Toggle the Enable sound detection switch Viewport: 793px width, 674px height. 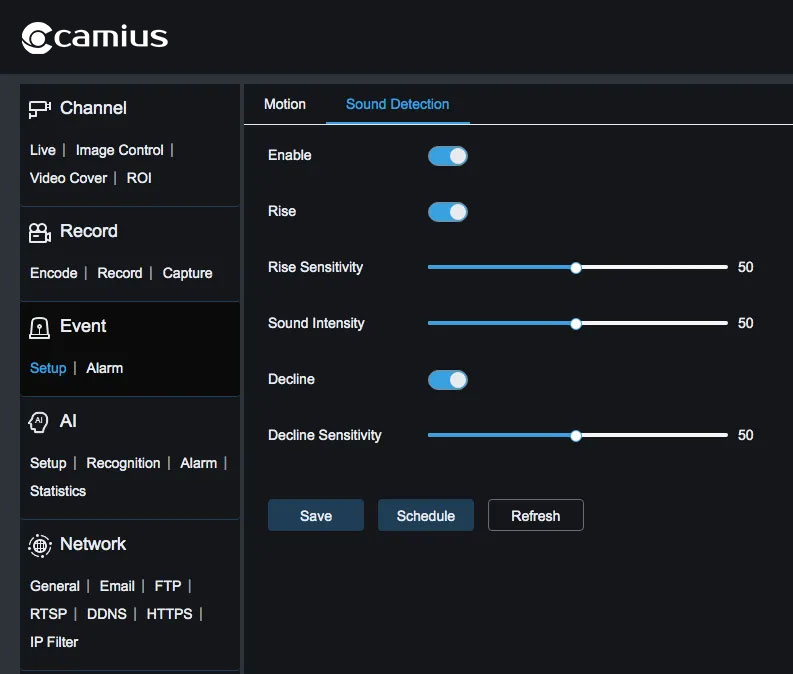447,156
